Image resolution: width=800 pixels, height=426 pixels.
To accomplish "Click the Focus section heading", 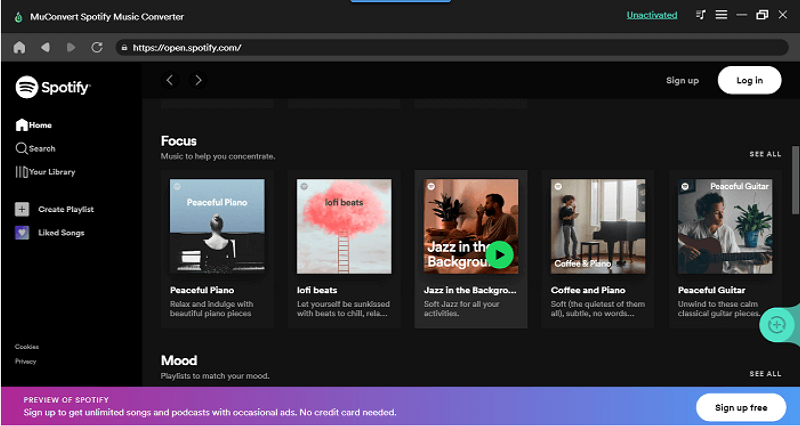I will tap(179, 141).
